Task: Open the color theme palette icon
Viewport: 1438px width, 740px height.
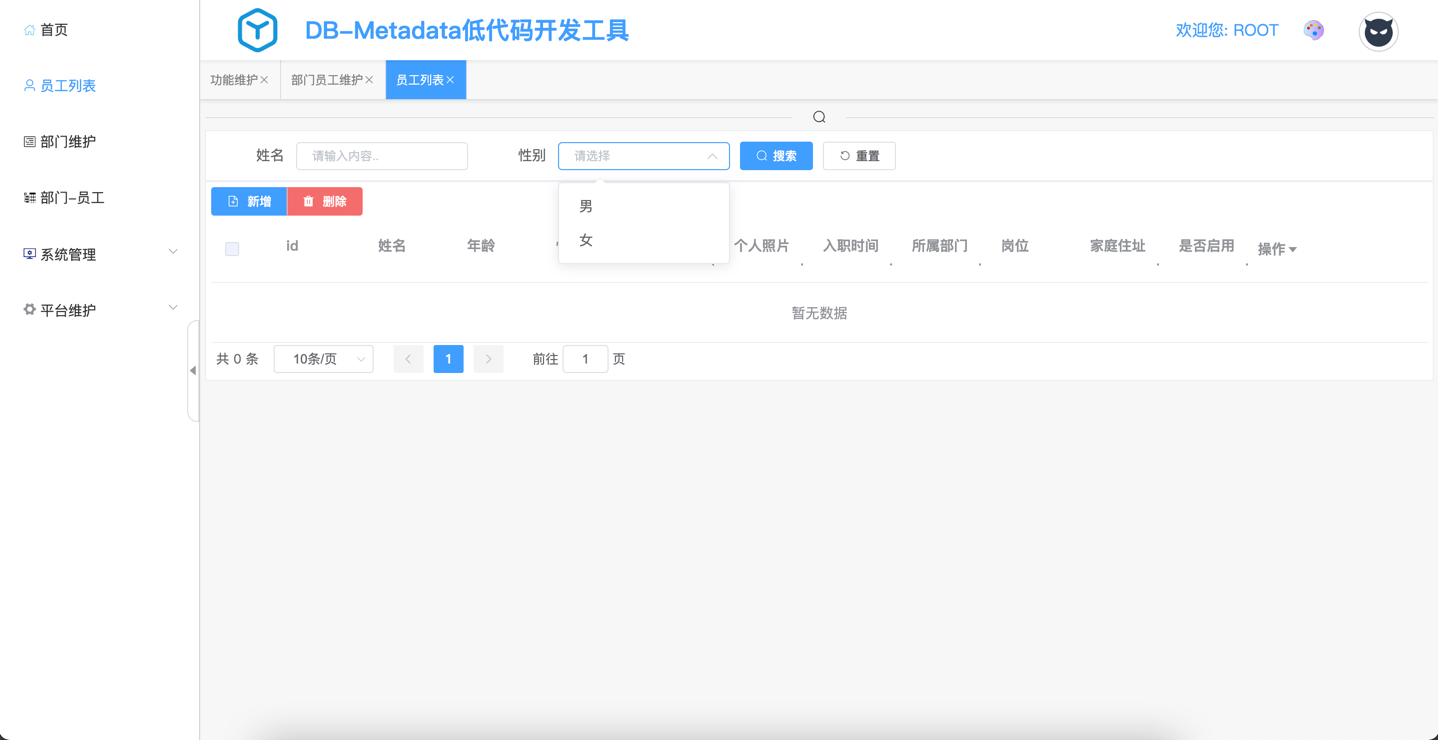Action: pyautogui.click(x=1314, y=30)
